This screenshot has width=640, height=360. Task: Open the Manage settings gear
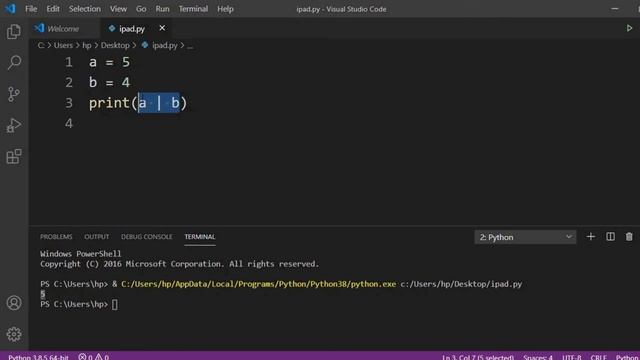tap(14, 334)
